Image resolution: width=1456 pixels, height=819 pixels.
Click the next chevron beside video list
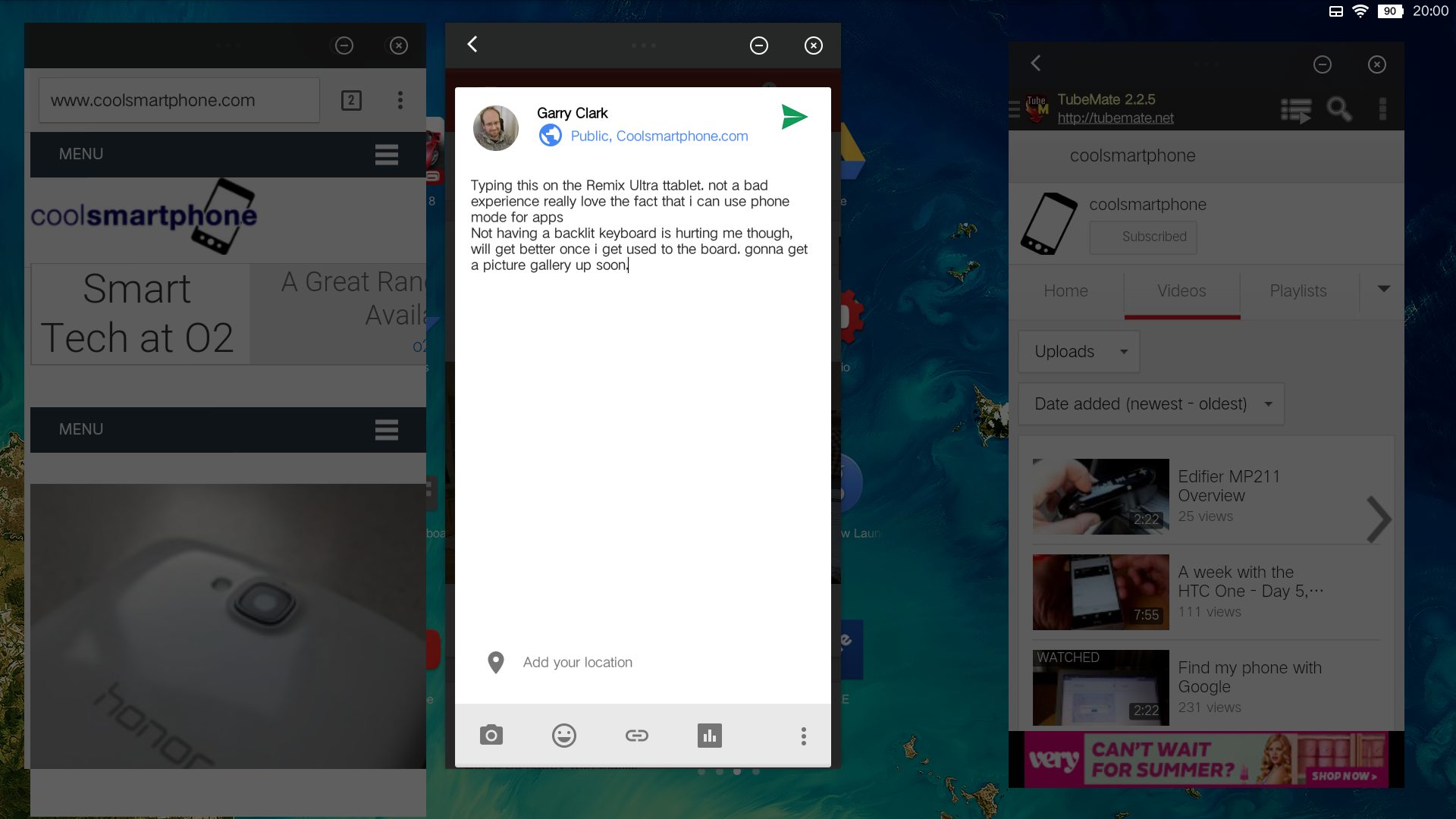pyautogui.click(x=1379, y=519)
